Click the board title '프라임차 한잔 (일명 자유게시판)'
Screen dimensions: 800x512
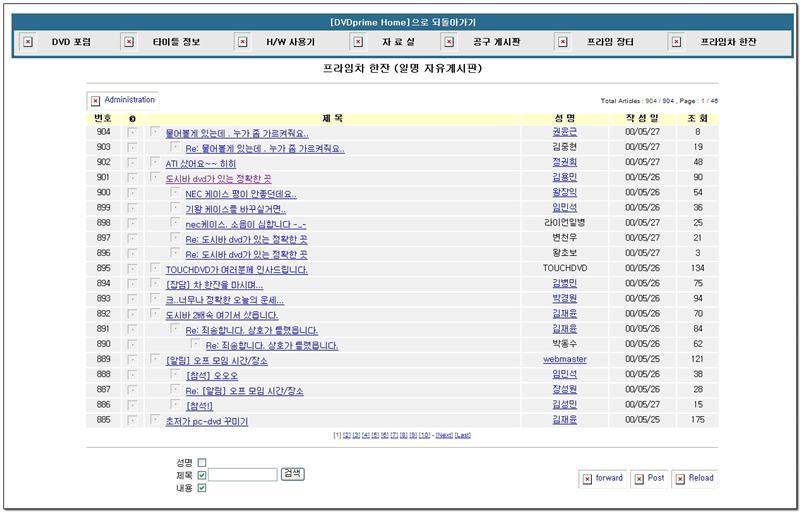pos(403,68)
